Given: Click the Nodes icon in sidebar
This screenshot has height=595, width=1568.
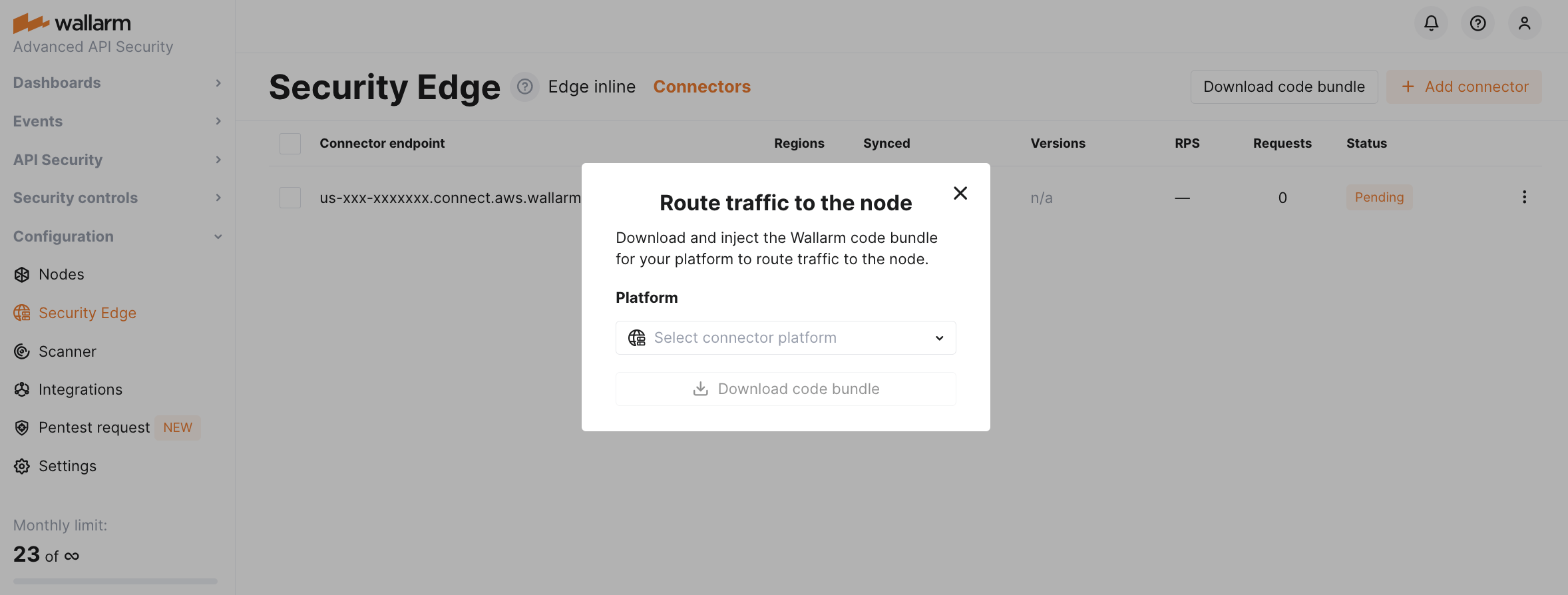Looking at the screenshot, I should click(22, 275).
